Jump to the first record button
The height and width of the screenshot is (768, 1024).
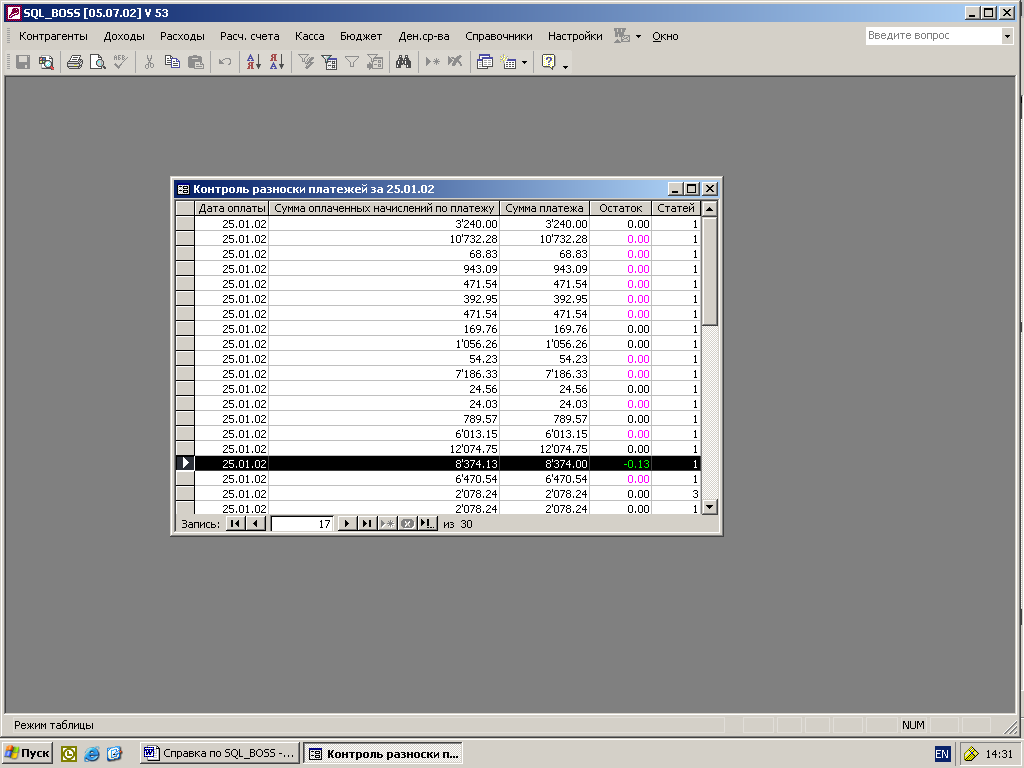[x=235, y=523]
